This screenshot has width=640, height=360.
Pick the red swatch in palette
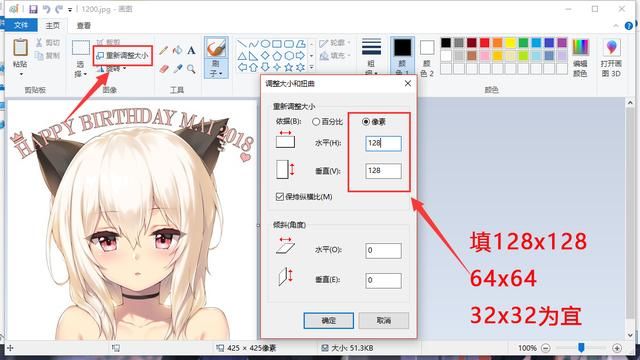point(484,42)
